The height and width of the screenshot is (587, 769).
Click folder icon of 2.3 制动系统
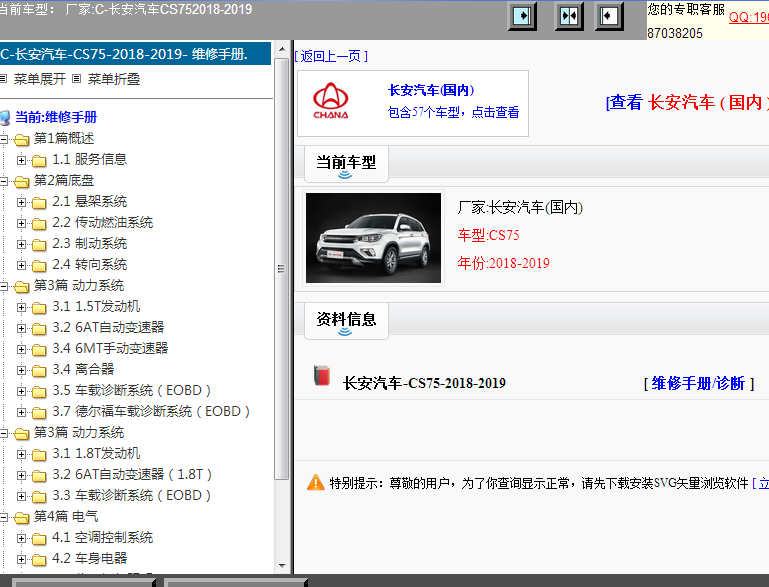point(39,245)
